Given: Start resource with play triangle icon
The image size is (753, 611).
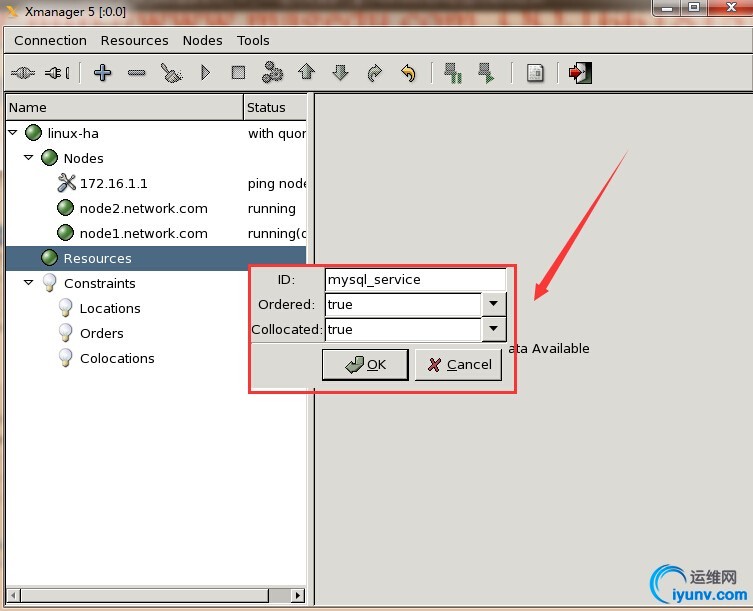Looking at the screenshot, I should 206,73.
